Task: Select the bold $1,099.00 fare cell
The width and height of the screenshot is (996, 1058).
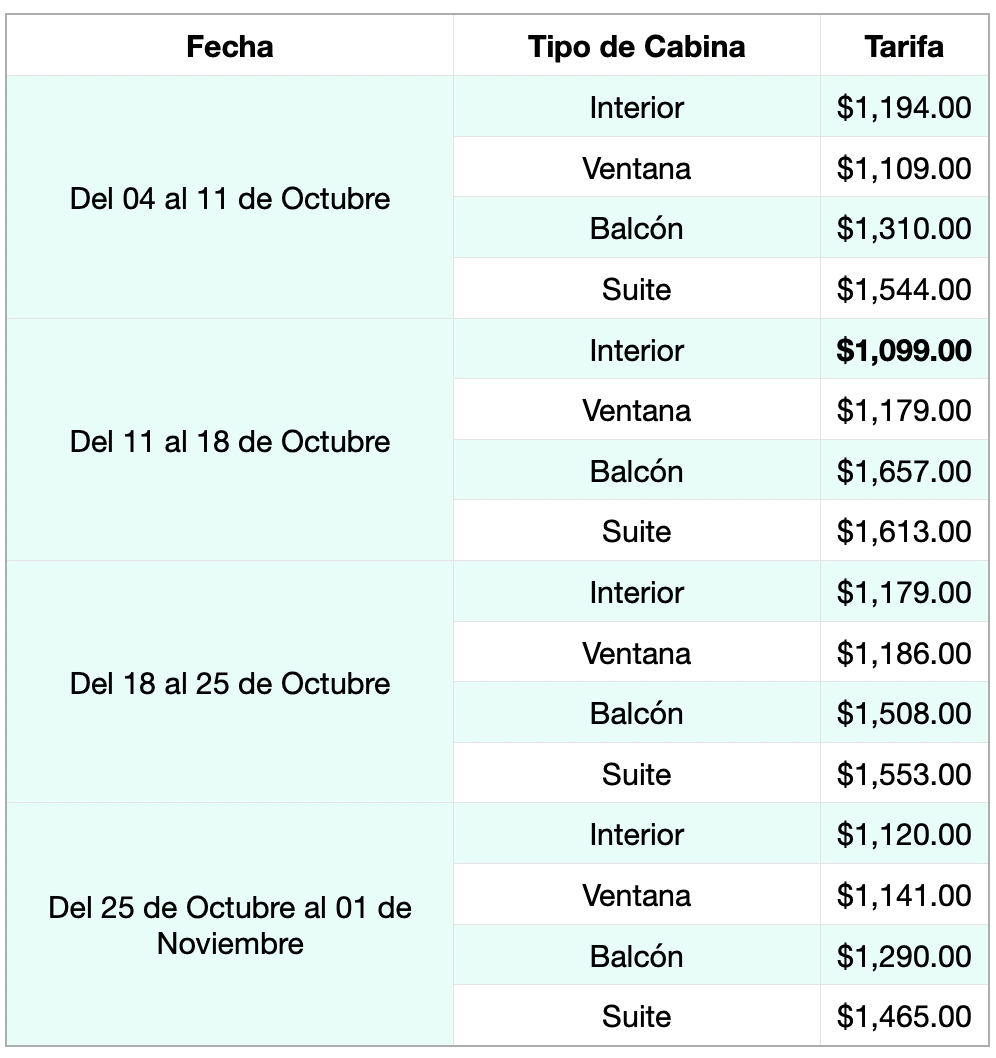Action: click(x=904, y=349)
